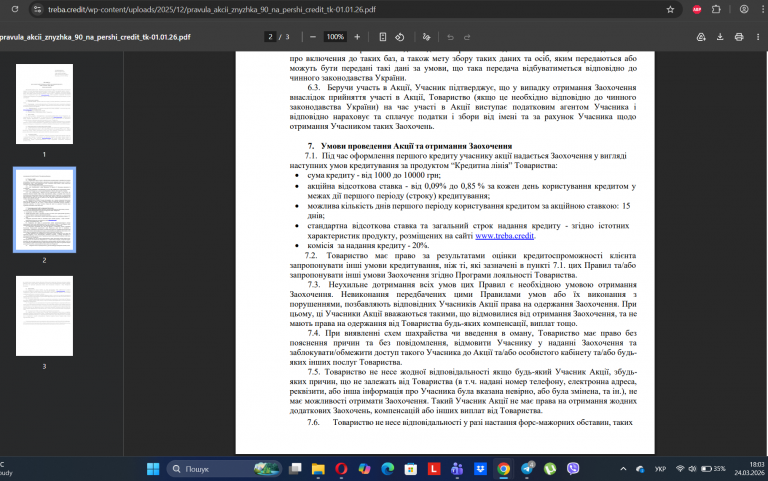Select page 1 thumbnail
The width and height of the screenshot is (768, 481).
click(44, 104)
